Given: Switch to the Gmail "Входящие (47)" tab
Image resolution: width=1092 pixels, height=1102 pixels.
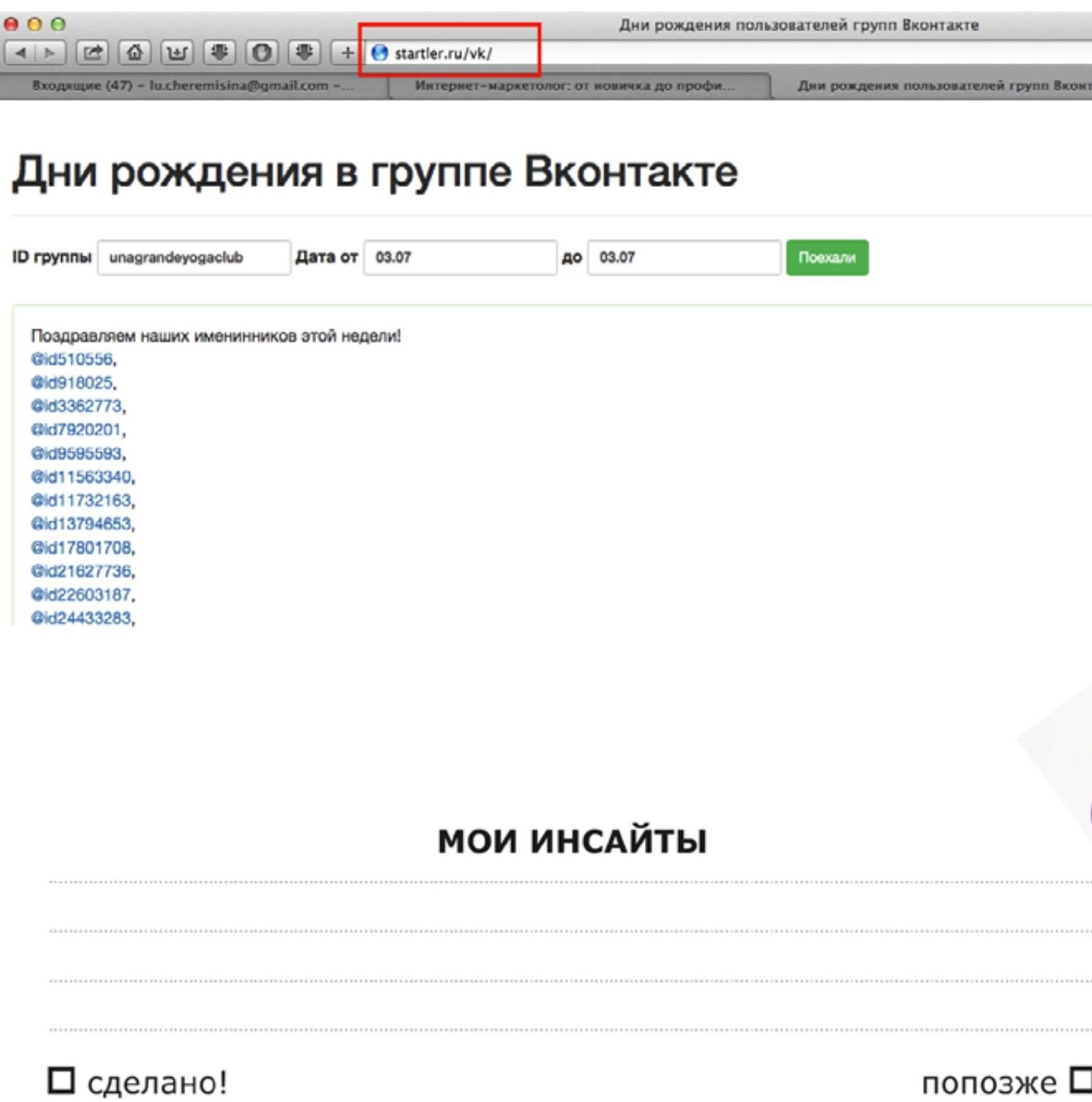Looking at the screenshot, I should [x=192, y=85].
